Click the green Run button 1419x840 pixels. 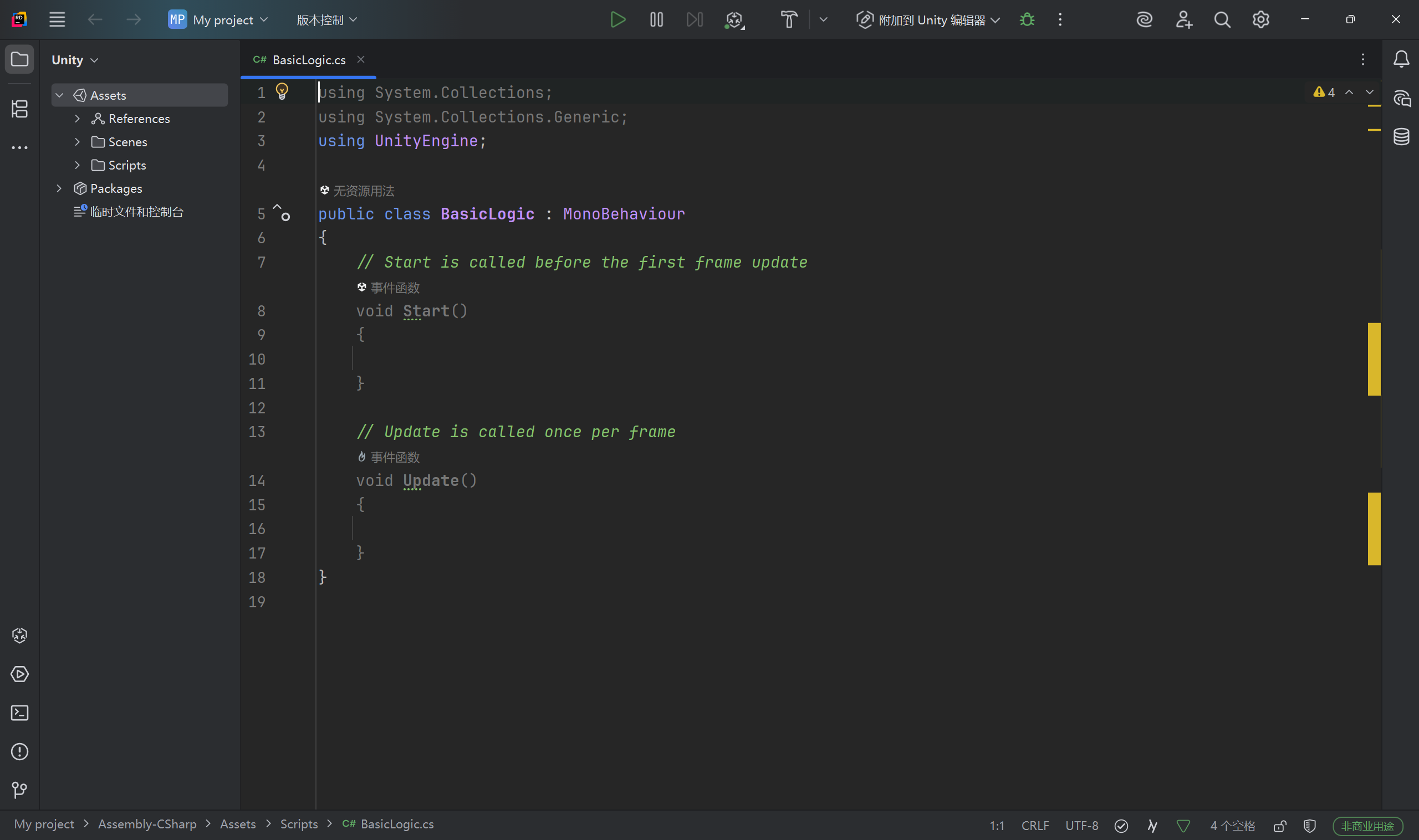(x=618, y=20)
